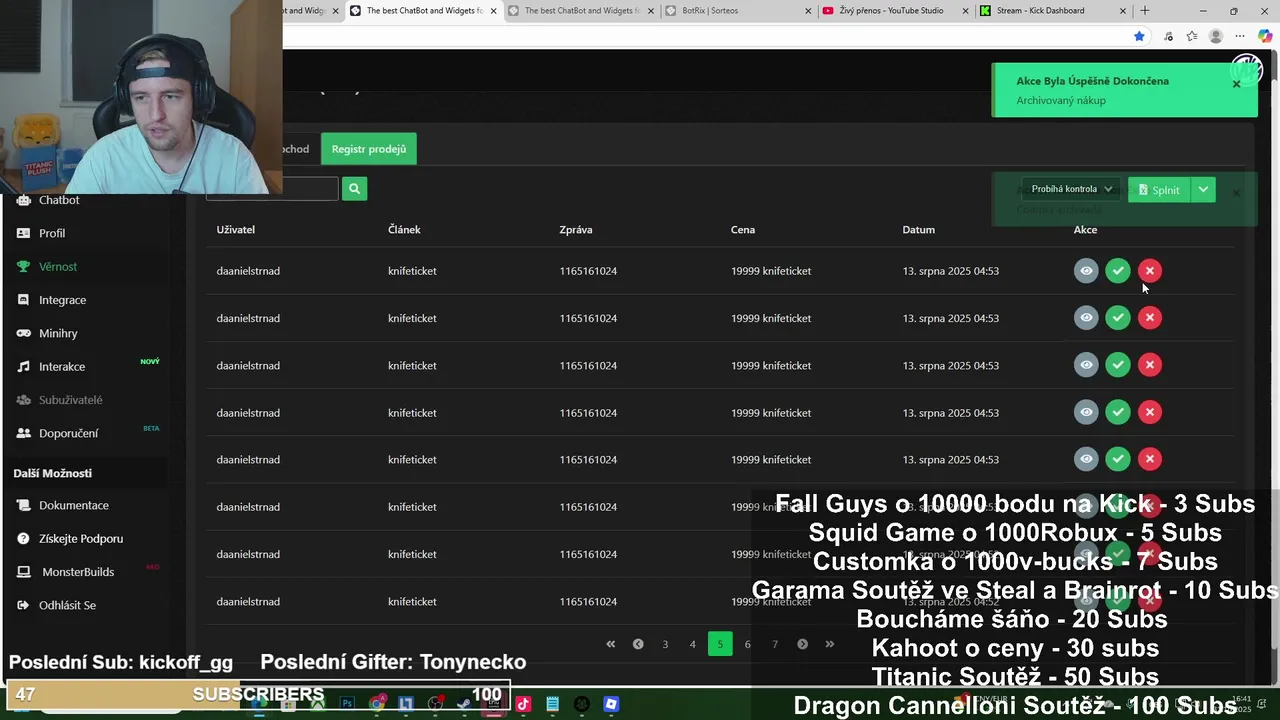This screenshot has height=720, width=1280.
Task: Open the Probíhá kontrola status dropdown
Action: point(1071,189)
